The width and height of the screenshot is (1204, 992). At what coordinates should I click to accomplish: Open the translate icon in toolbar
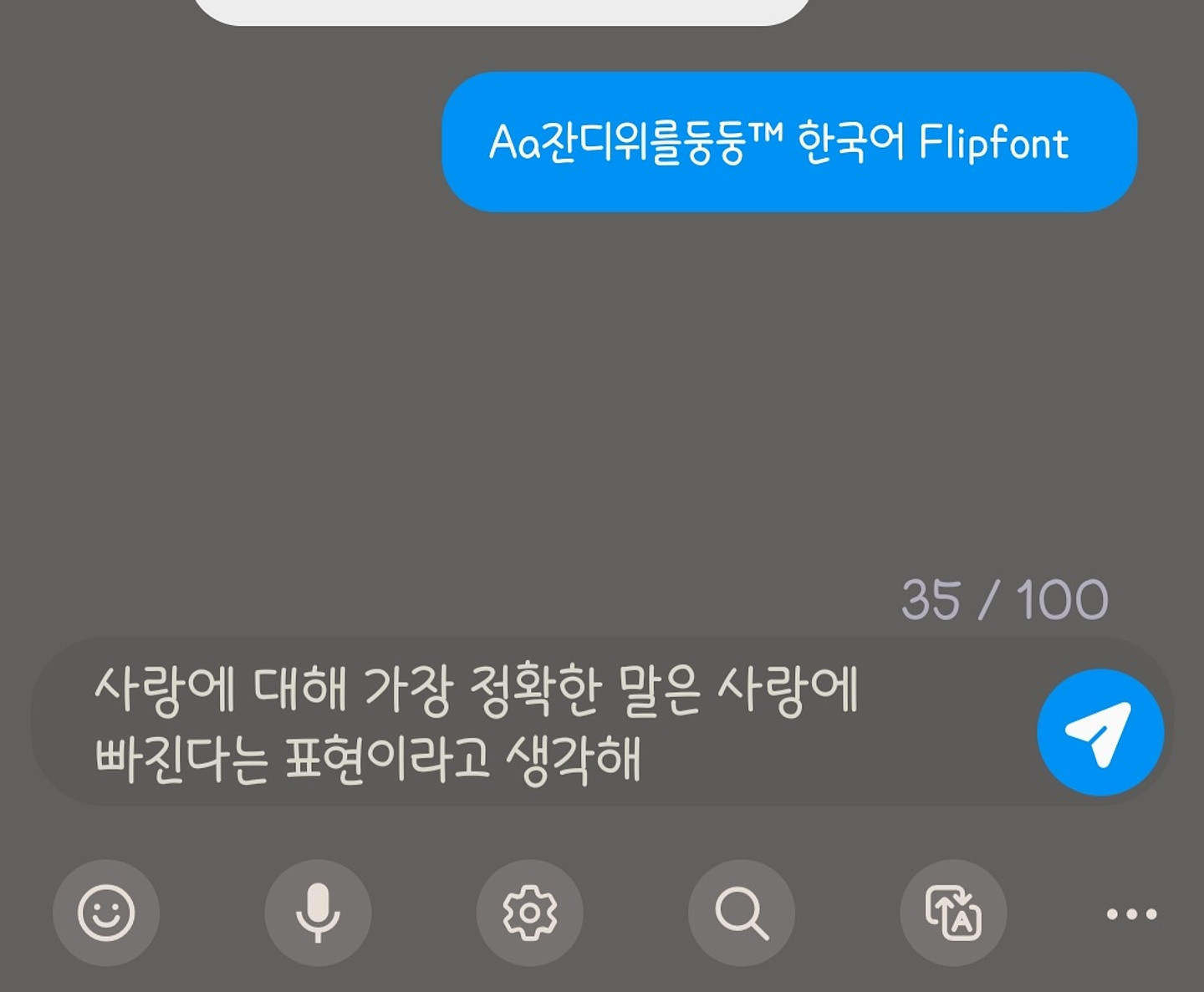(953, 913)
